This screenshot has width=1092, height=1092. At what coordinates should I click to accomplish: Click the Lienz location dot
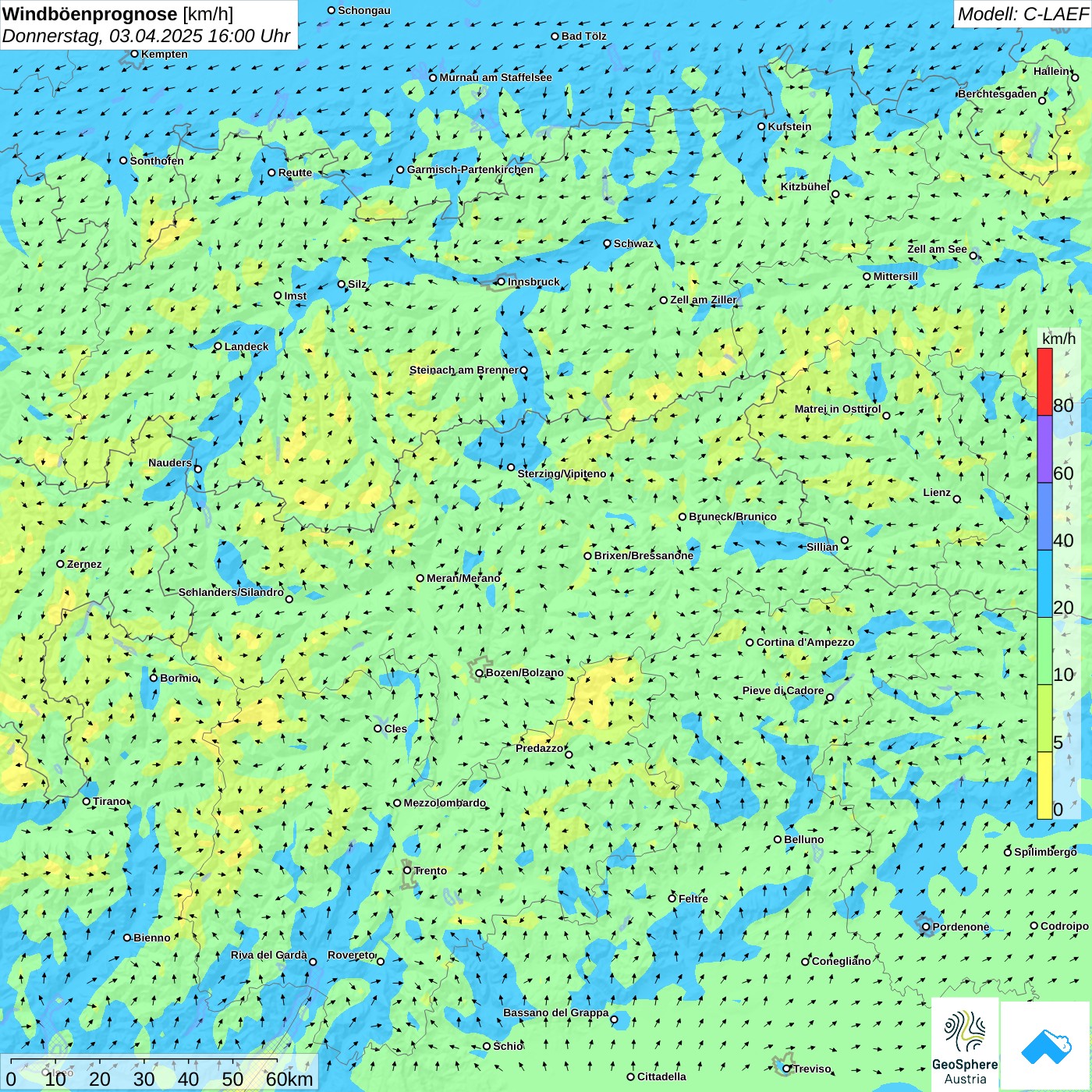957,499
